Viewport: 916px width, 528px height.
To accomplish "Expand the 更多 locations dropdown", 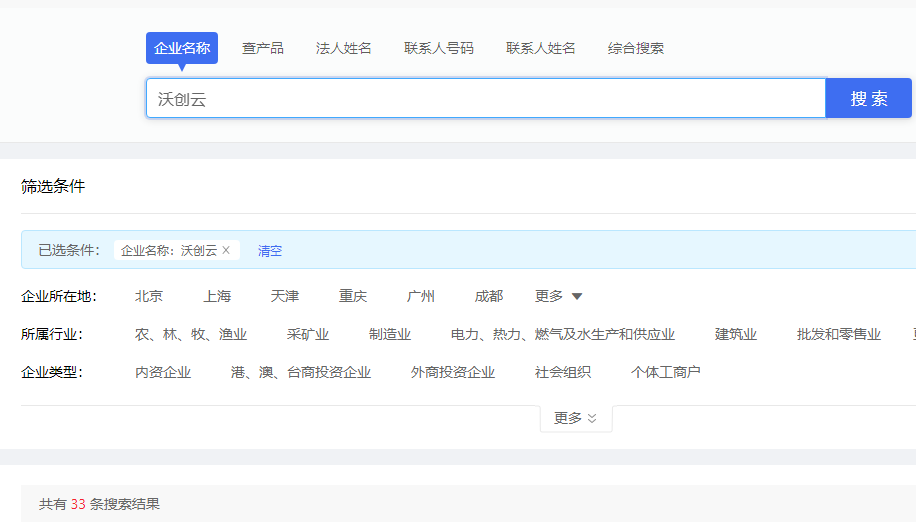I will pyautogui.click(x=558, y=296).
